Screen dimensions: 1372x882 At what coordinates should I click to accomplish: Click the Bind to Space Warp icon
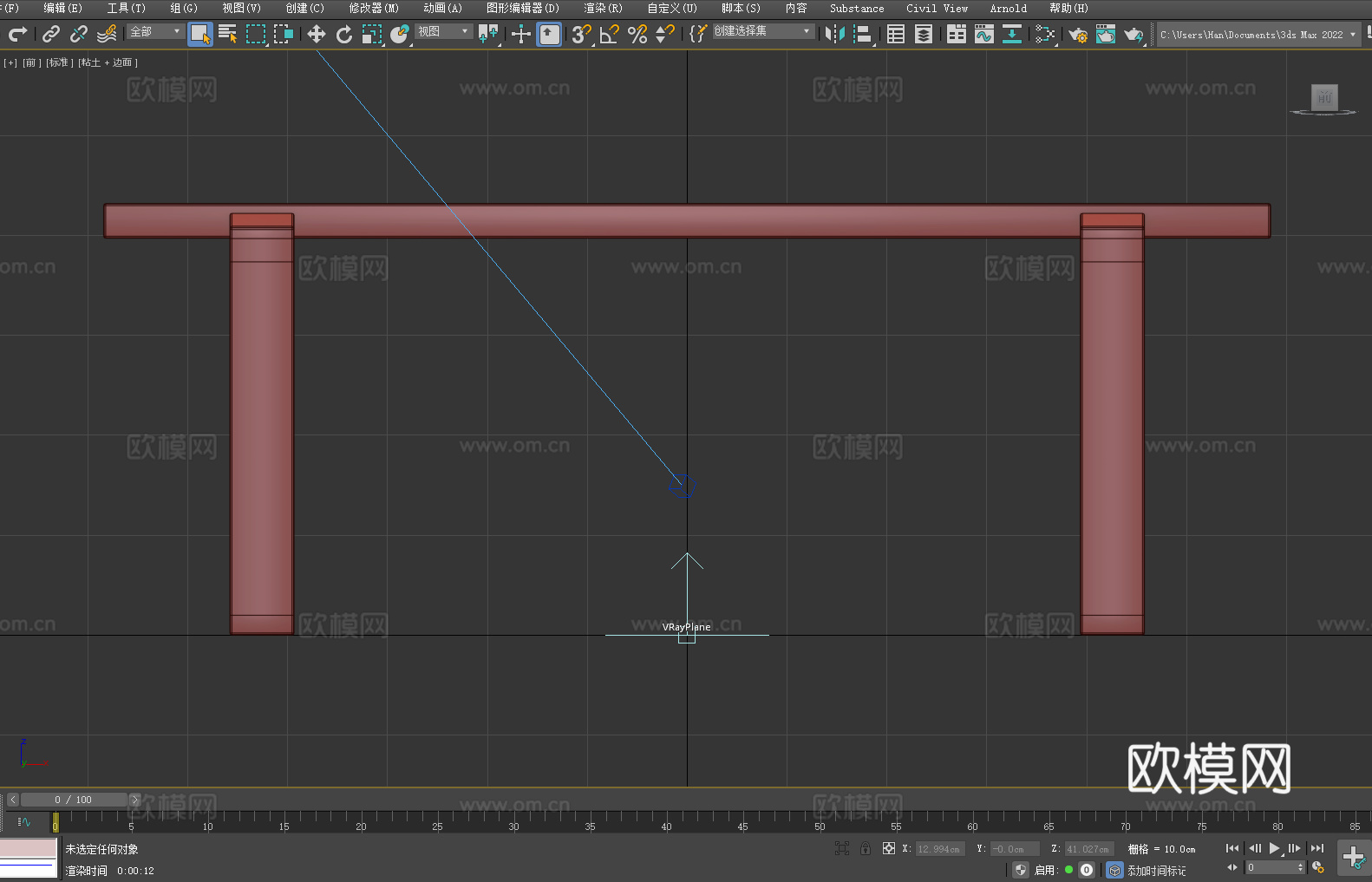tap(107, 34)
